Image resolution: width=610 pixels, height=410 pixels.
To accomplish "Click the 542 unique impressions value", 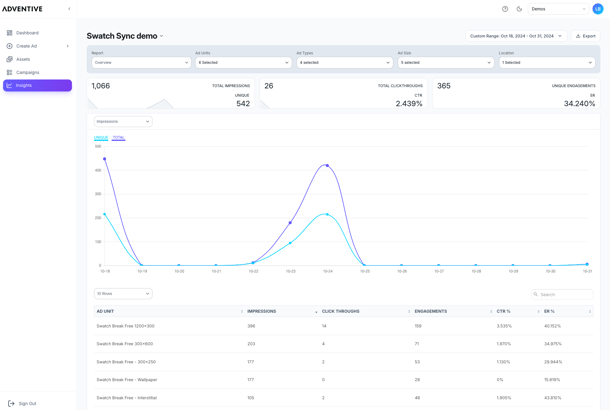I will click(243, 103).
